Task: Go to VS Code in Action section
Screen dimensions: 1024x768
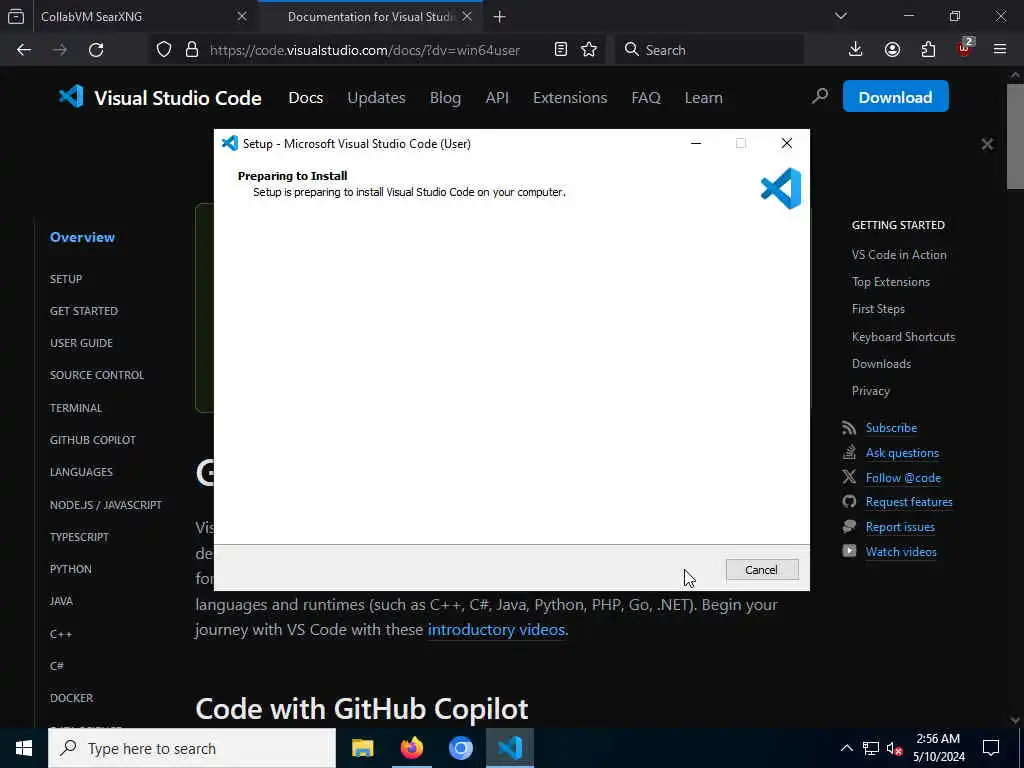Action: click(x=899, y=255)
